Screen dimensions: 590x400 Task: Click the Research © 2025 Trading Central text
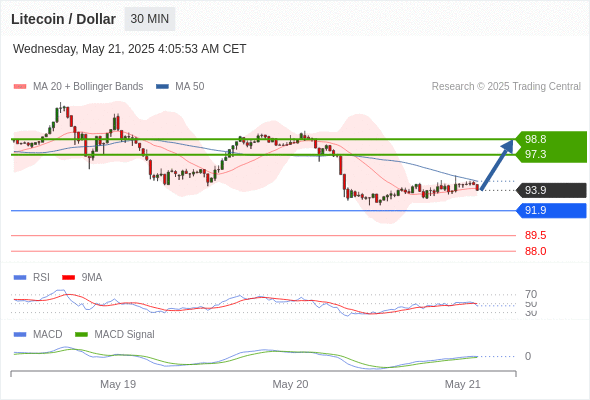(506, 87)
